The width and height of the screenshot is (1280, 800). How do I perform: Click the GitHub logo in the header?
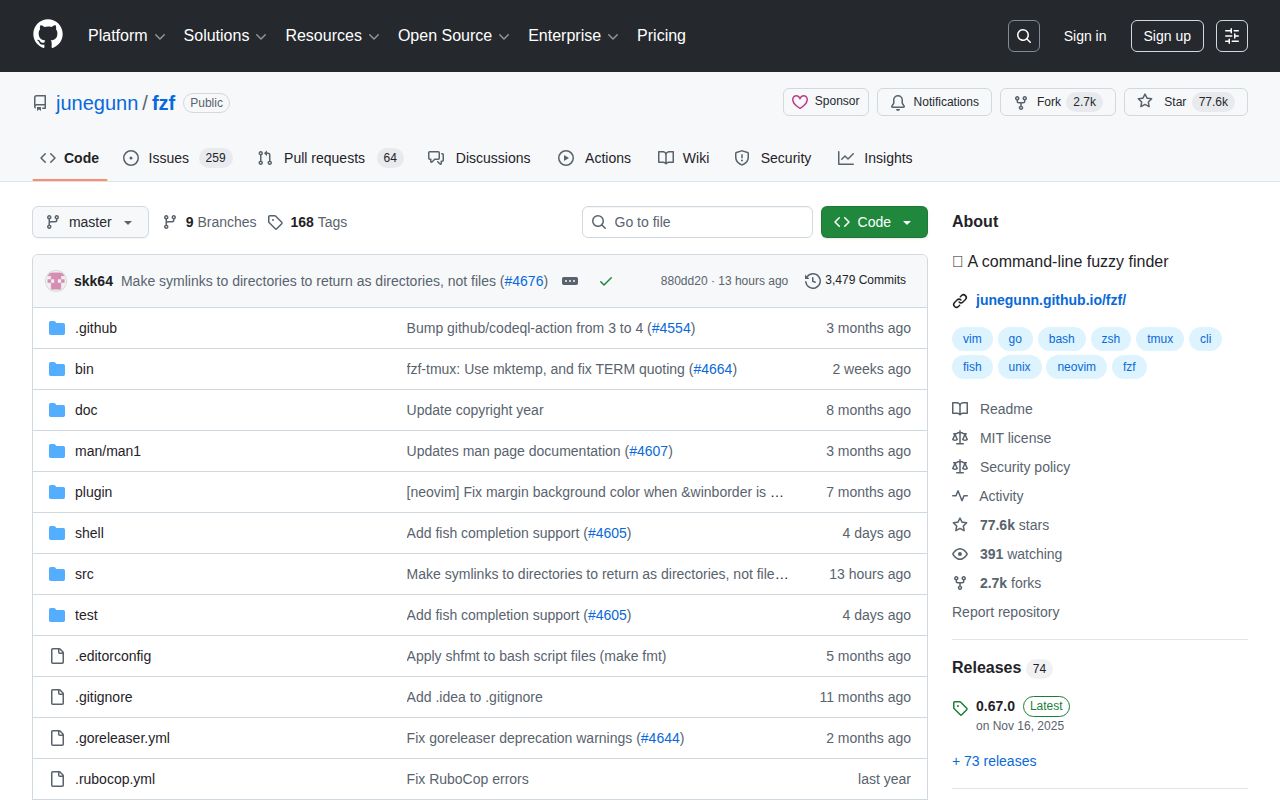[x=47, y=36]
